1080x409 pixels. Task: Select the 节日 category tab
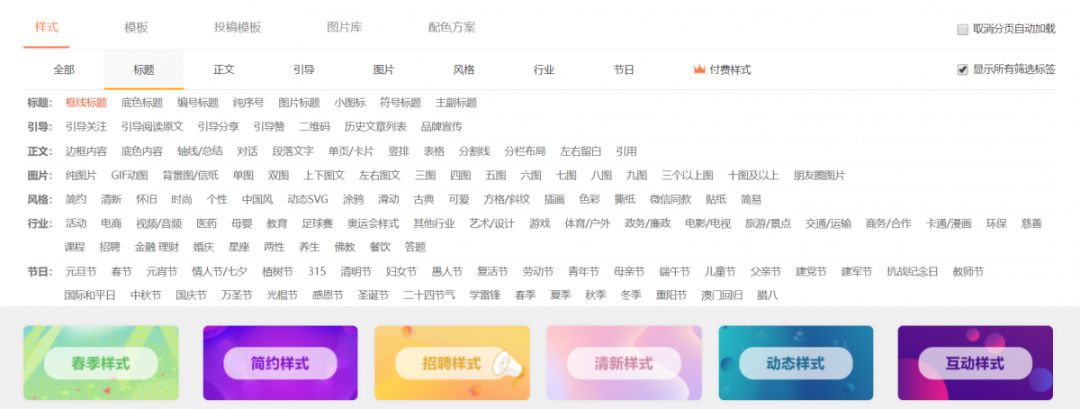point(624,70)
